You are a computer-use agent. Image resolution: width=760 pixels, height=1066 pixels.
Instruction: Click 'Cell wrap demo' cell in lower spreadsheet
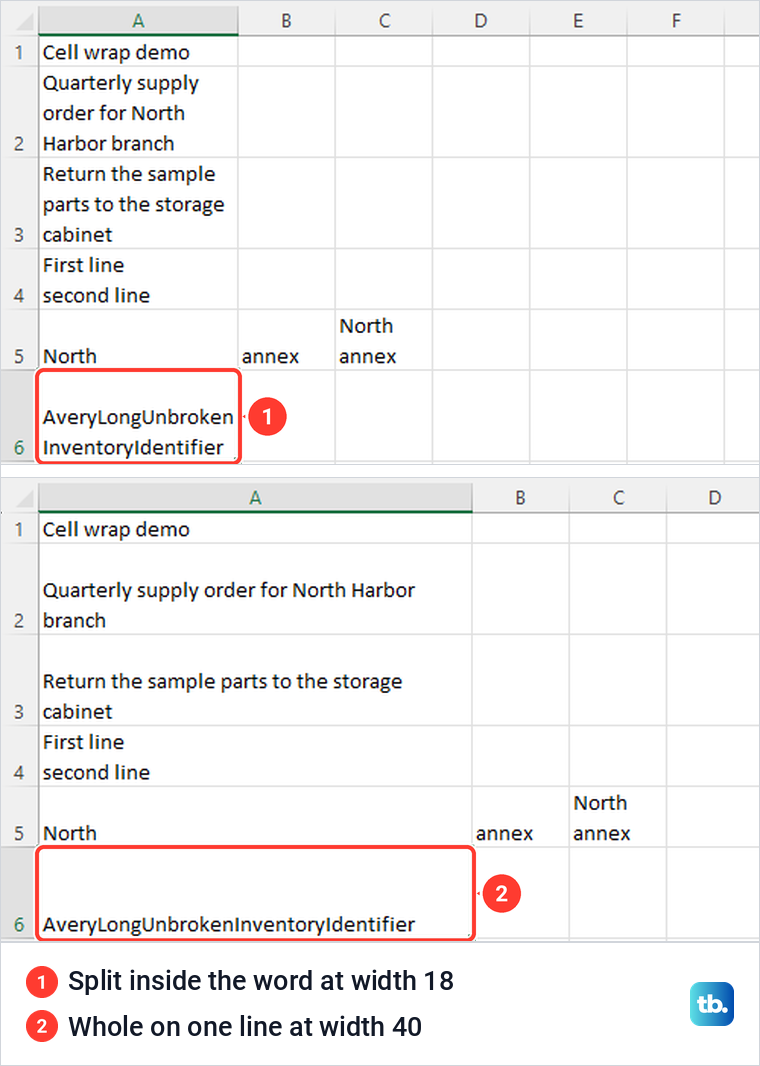click(256, 528)
